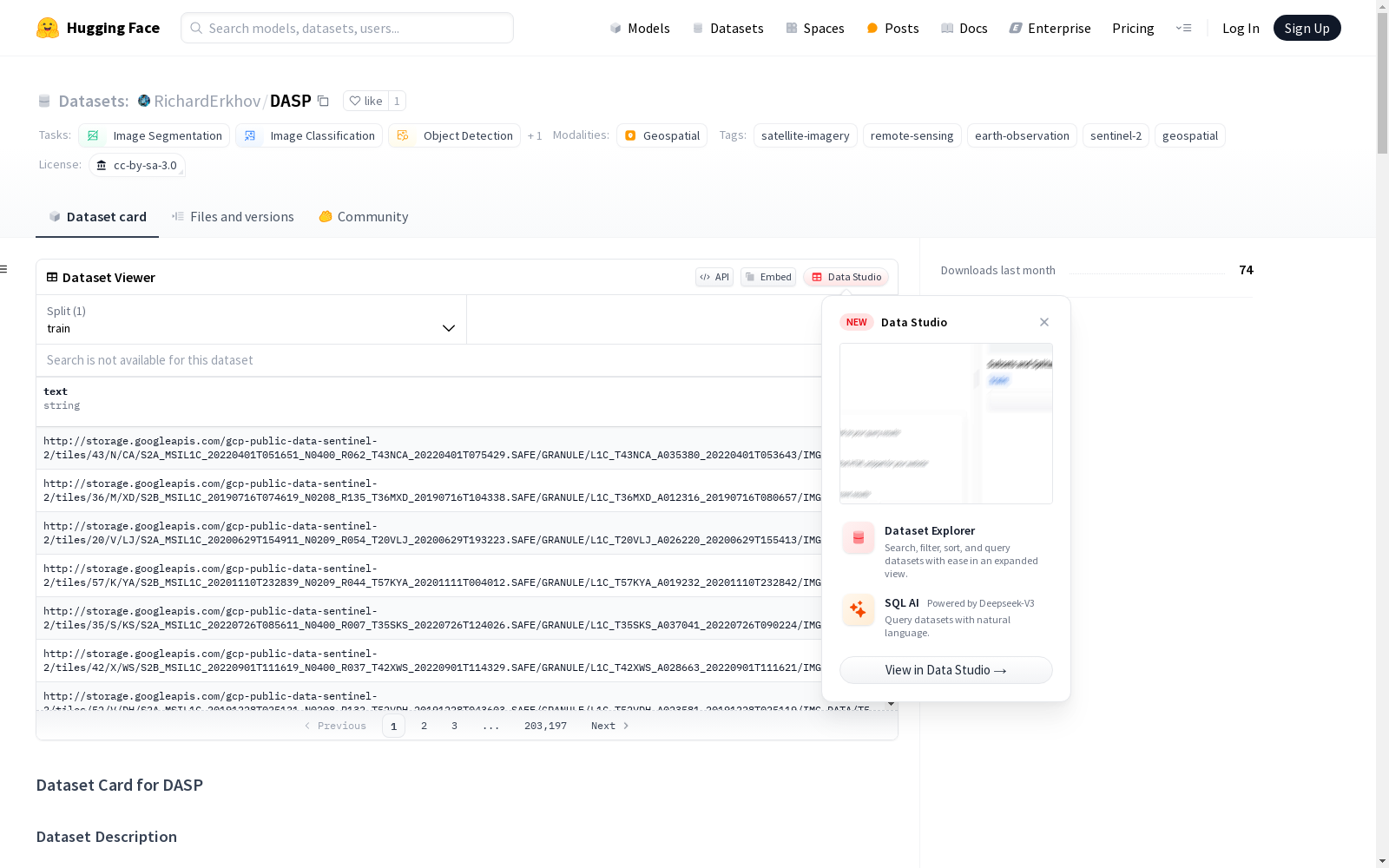Open the Posts section
Viewport: 1389px width, 868px height.
click(892, 28)
